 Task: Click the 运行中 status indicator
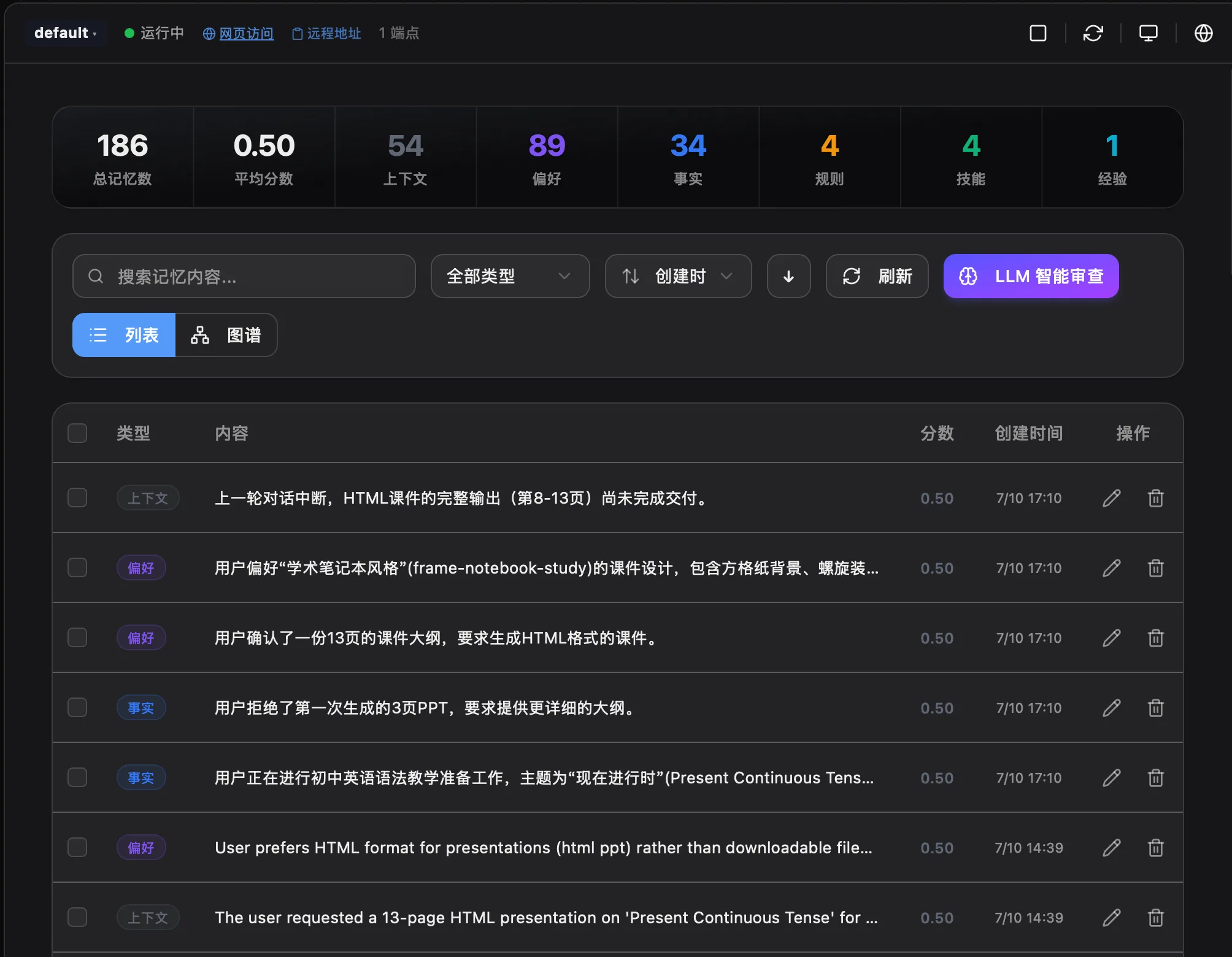click(154, 33)
